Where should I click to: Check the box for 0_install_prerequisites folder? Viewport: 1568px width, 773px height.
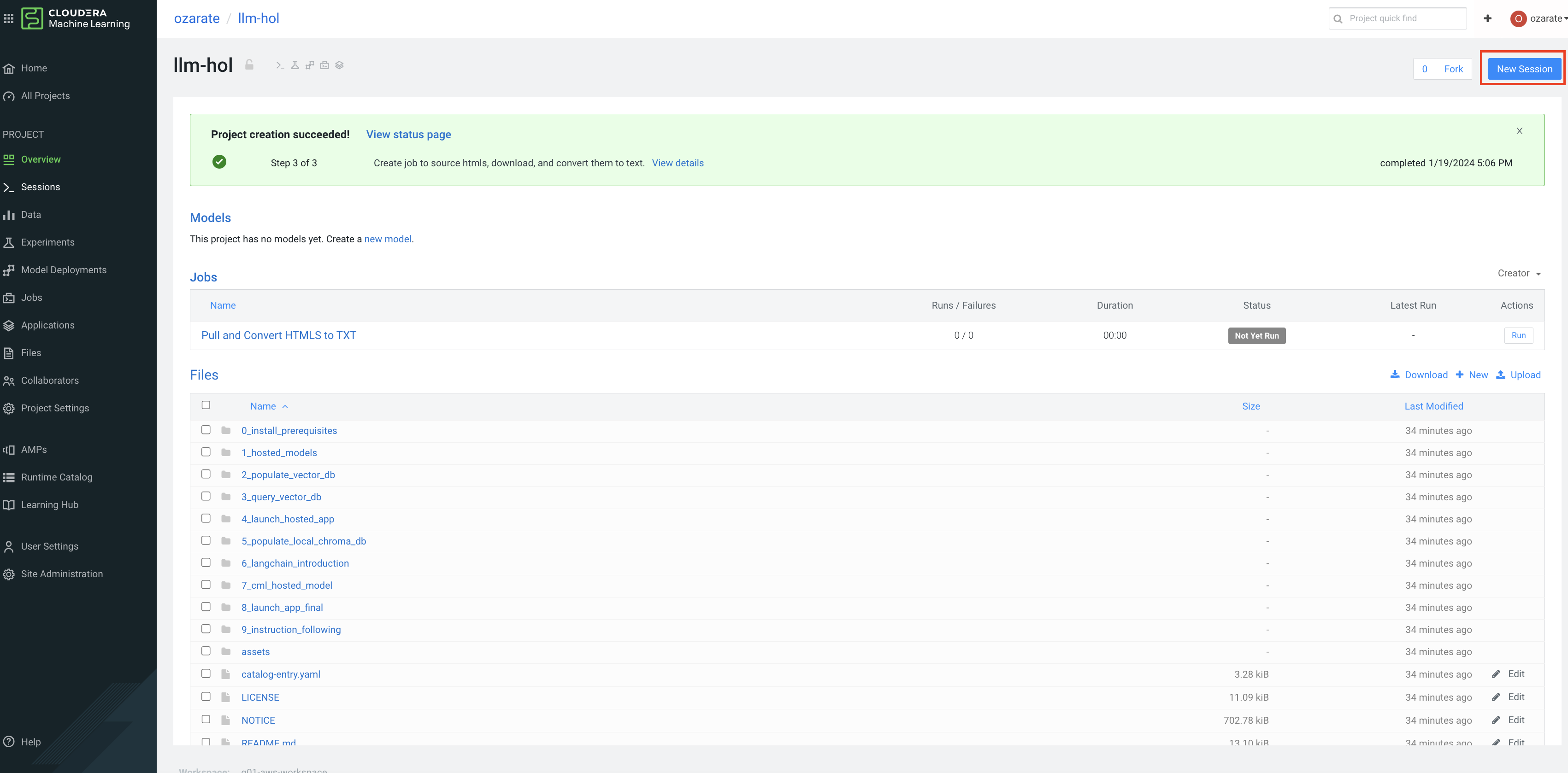(206, 430)
